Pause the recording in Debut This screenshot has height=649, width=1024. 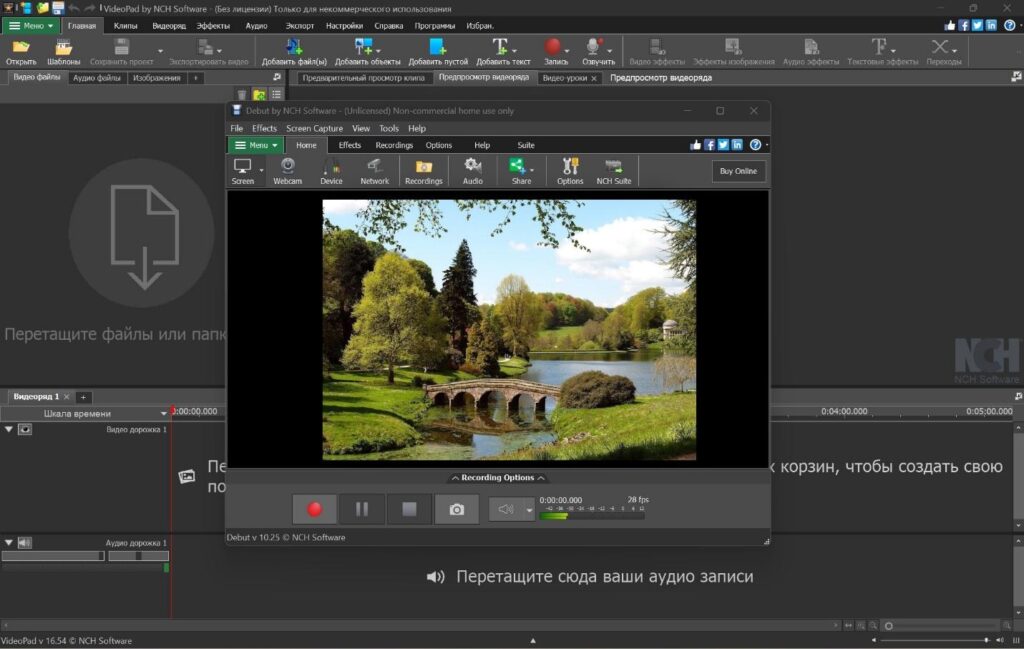click(x=361, y=509)
